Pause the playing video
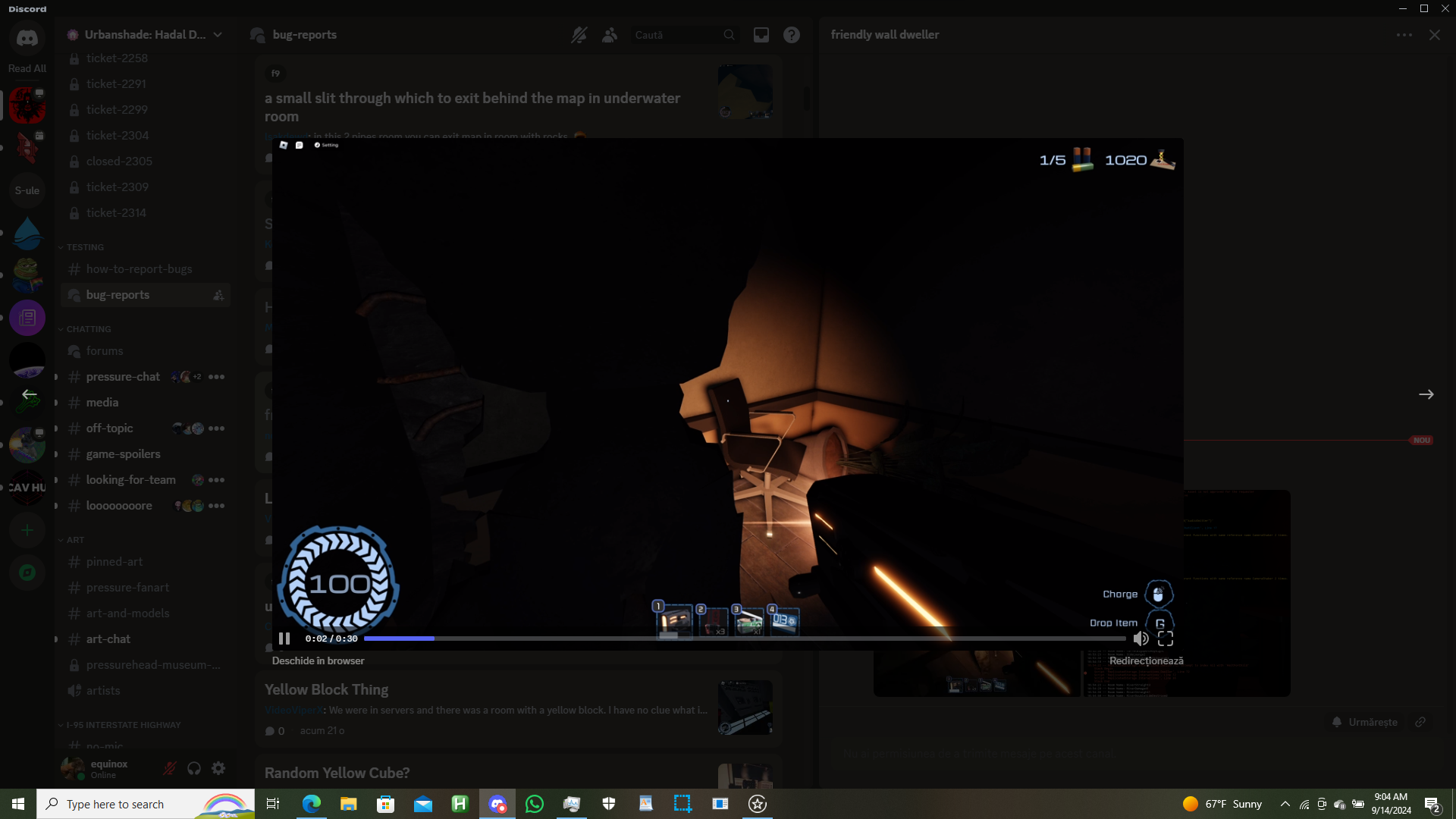This screenshot has height=819, width=1456. point(284,639)
